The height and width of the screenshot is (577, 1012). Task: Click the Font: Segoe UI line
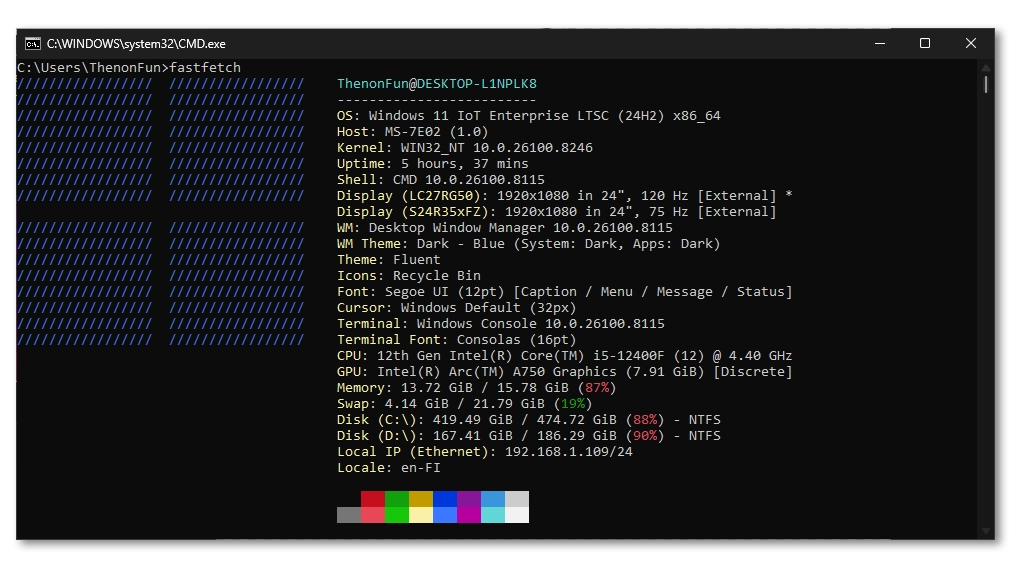(565, 292)
